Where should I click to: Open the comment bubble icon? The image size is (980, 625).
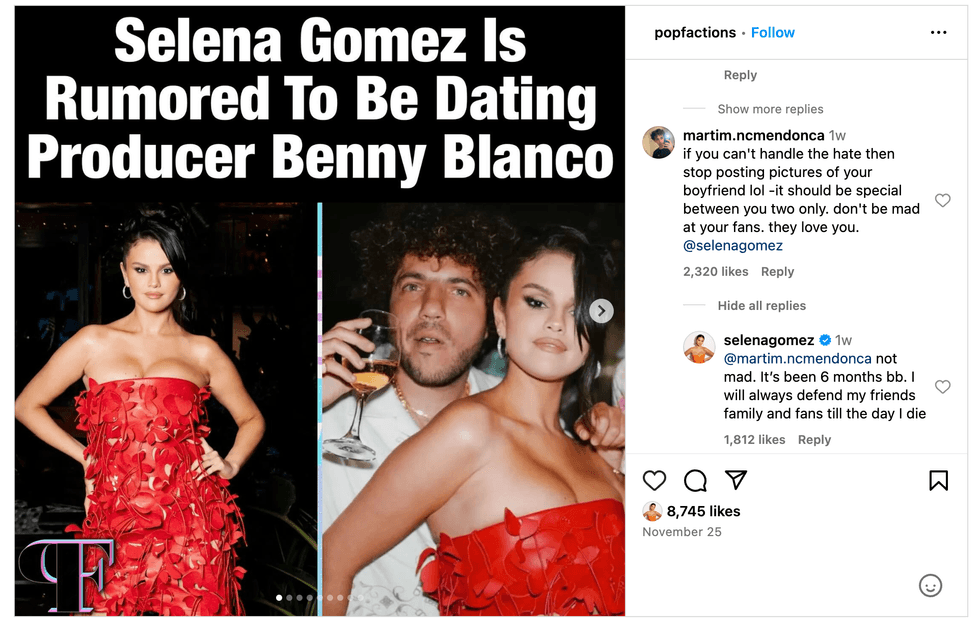(x=695, y=480)
